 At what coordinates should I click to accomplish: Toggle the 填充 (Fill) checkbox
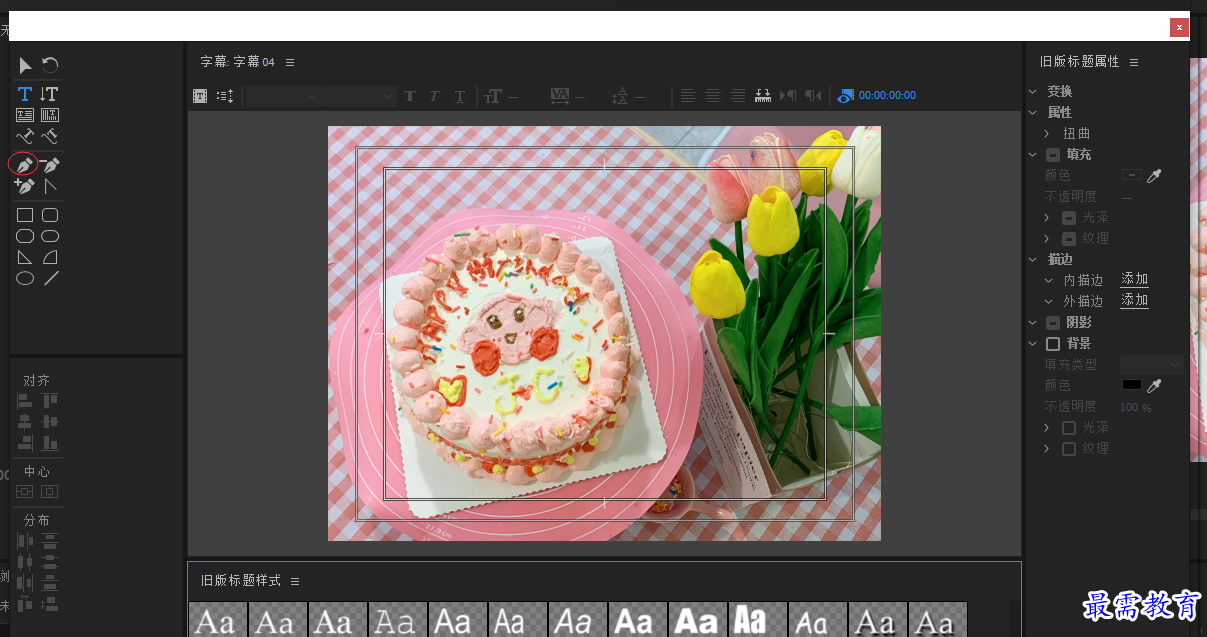pos(1053,154)
